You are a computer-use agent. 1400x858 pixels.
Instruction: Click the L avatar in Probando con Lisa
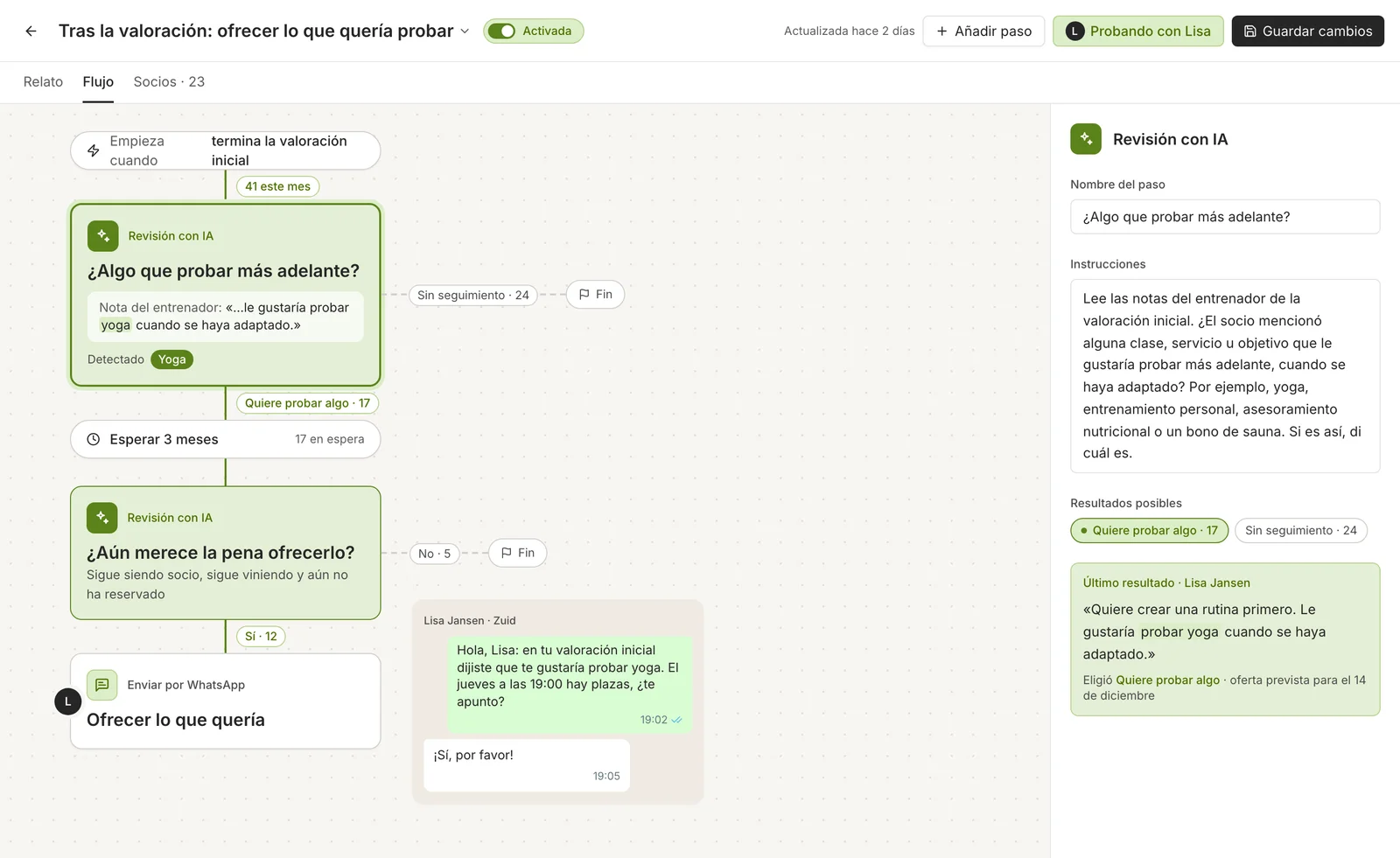(x=1074, y=31)
